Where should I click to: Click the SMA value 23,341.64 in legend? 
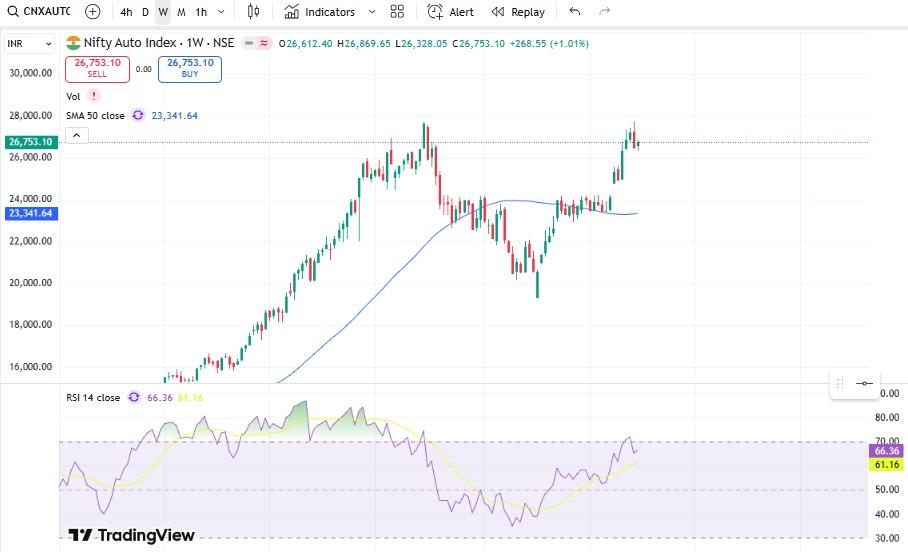[174, 116]
